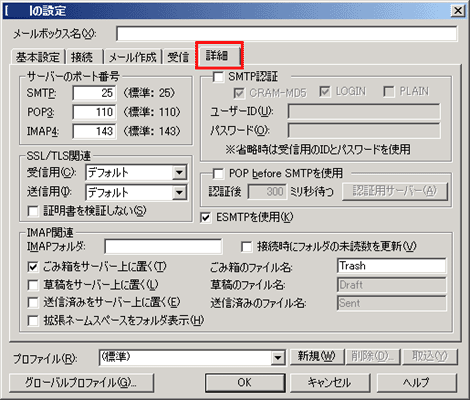
Task: Uncheck ESMTPを使用 option
Action: tap(206, 218)
